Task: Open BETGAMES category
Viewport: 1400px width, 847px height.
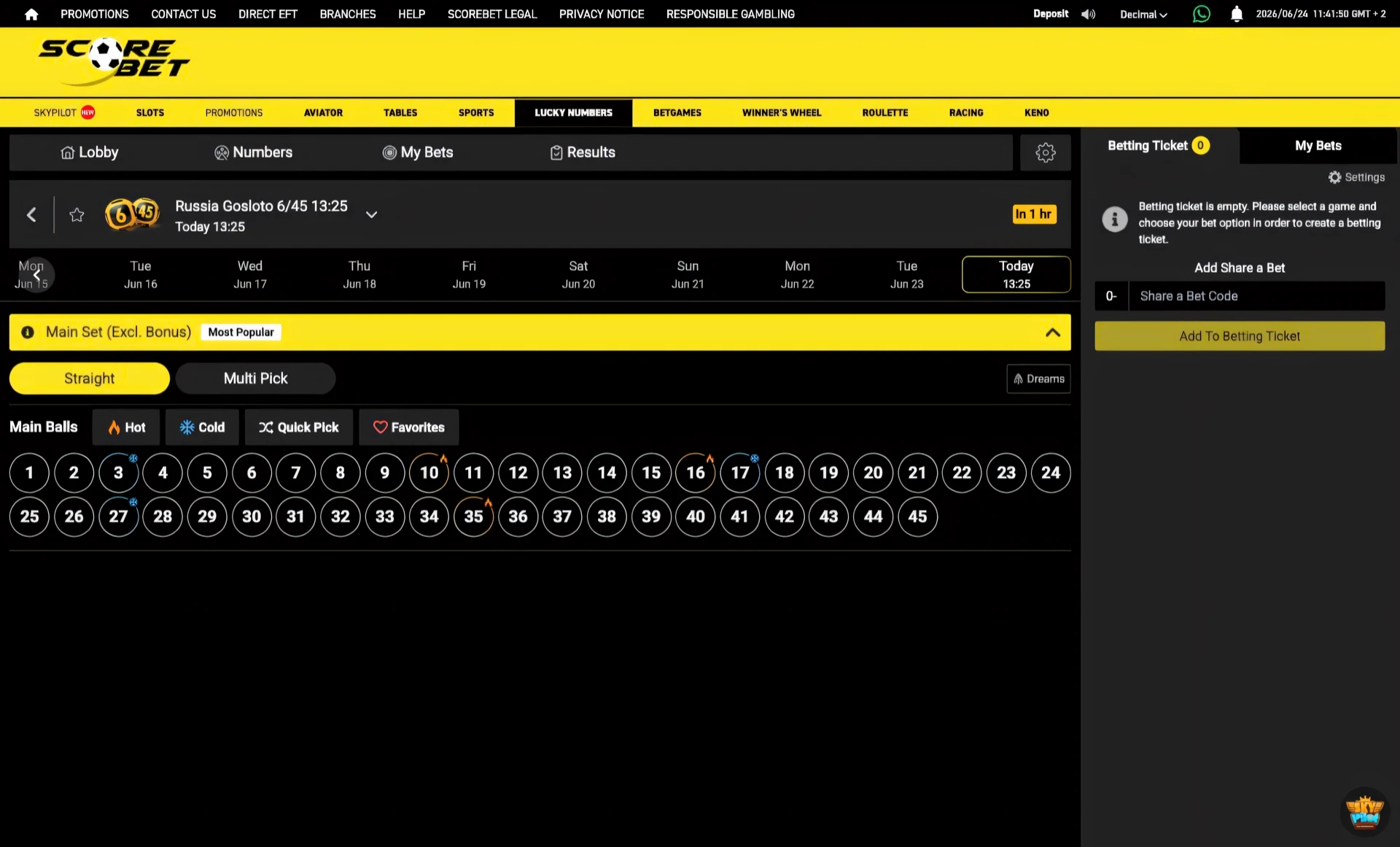Action: pyautogui.click(x=677, y=112)
